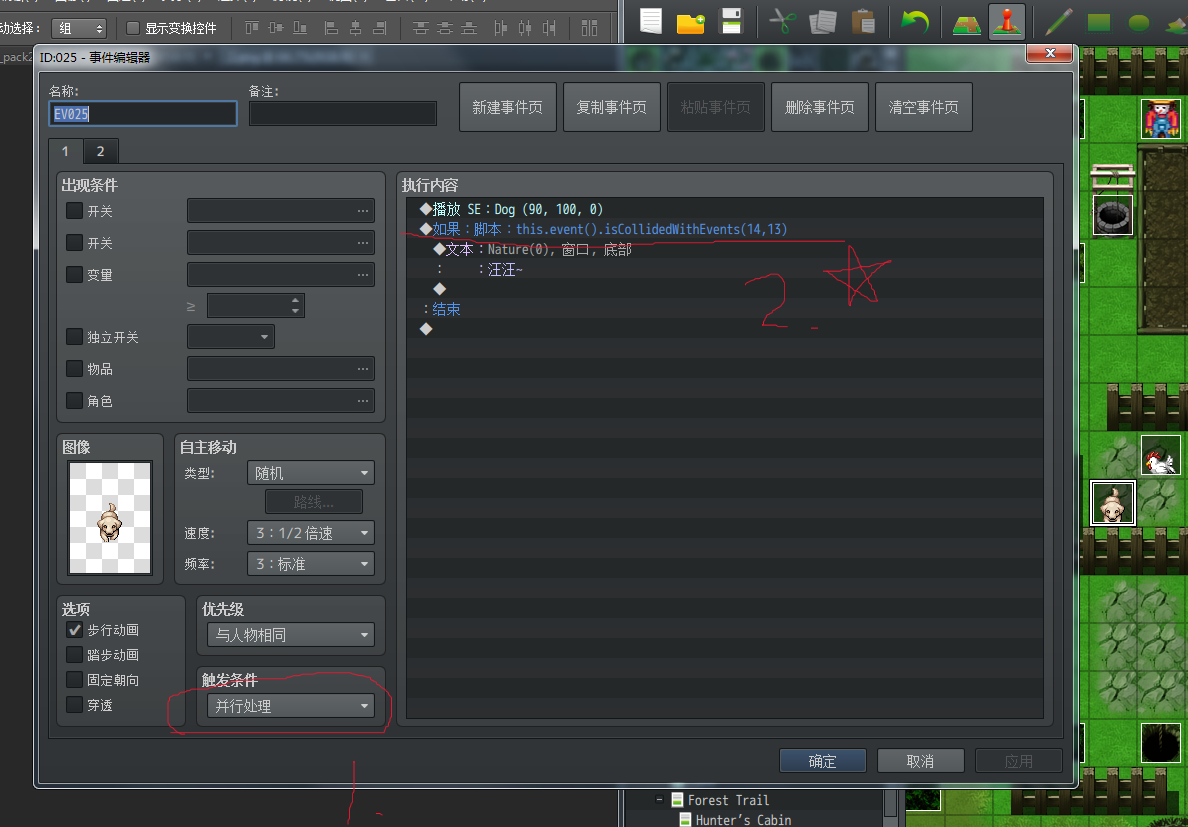Click the dog image preview box
The height and width of the screenshot is (827, 1188).
(110, 517)
